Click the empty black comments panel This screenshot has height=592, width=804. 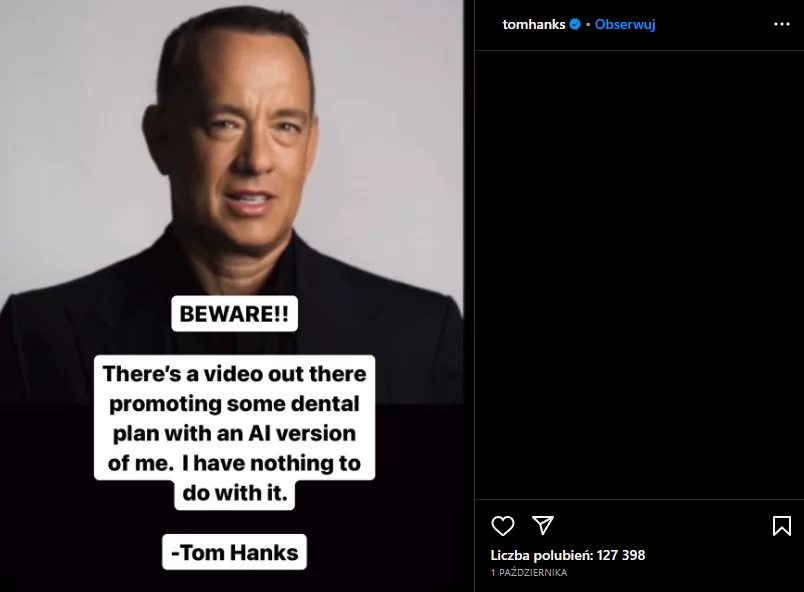639,275
